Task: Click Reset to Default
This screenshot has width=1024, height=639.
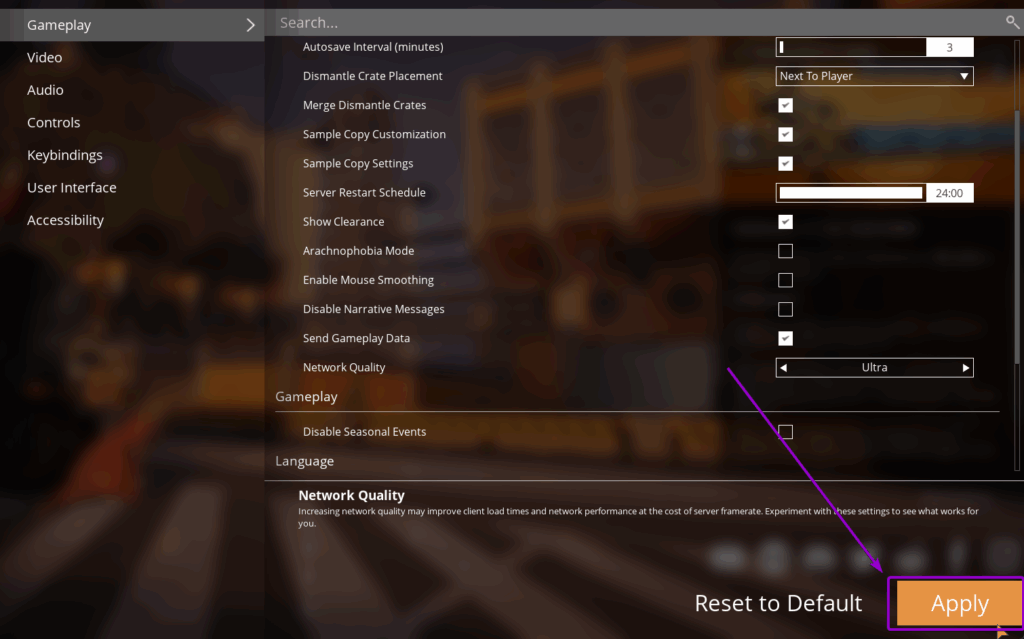Action: click(x=778, y=603)
